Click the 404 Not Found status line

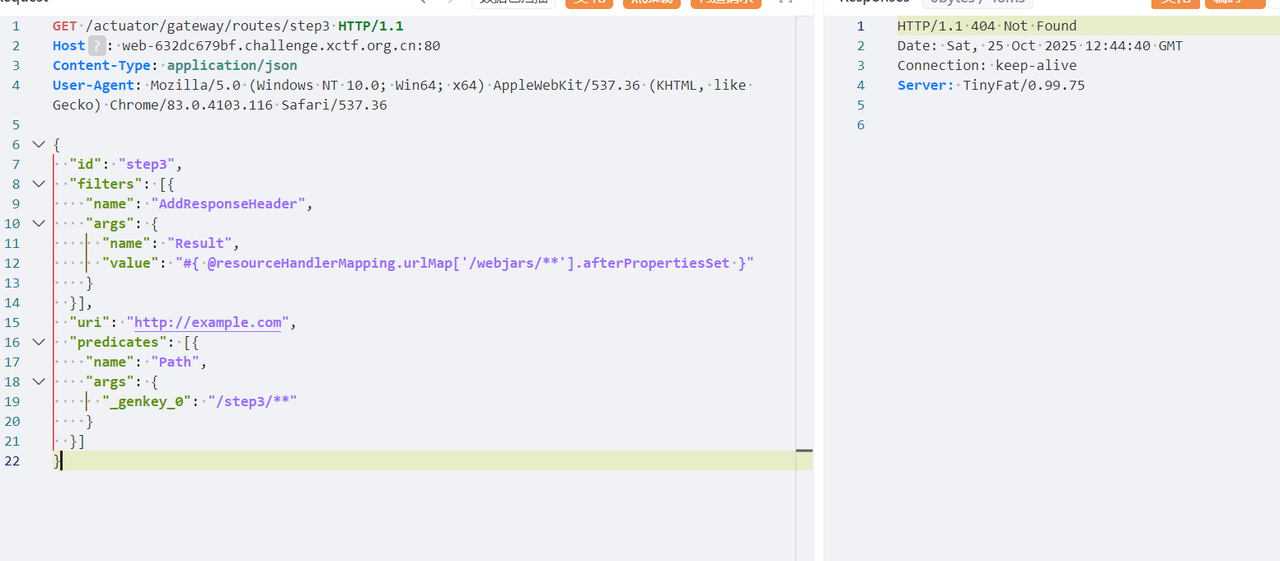tap(986, 25)
